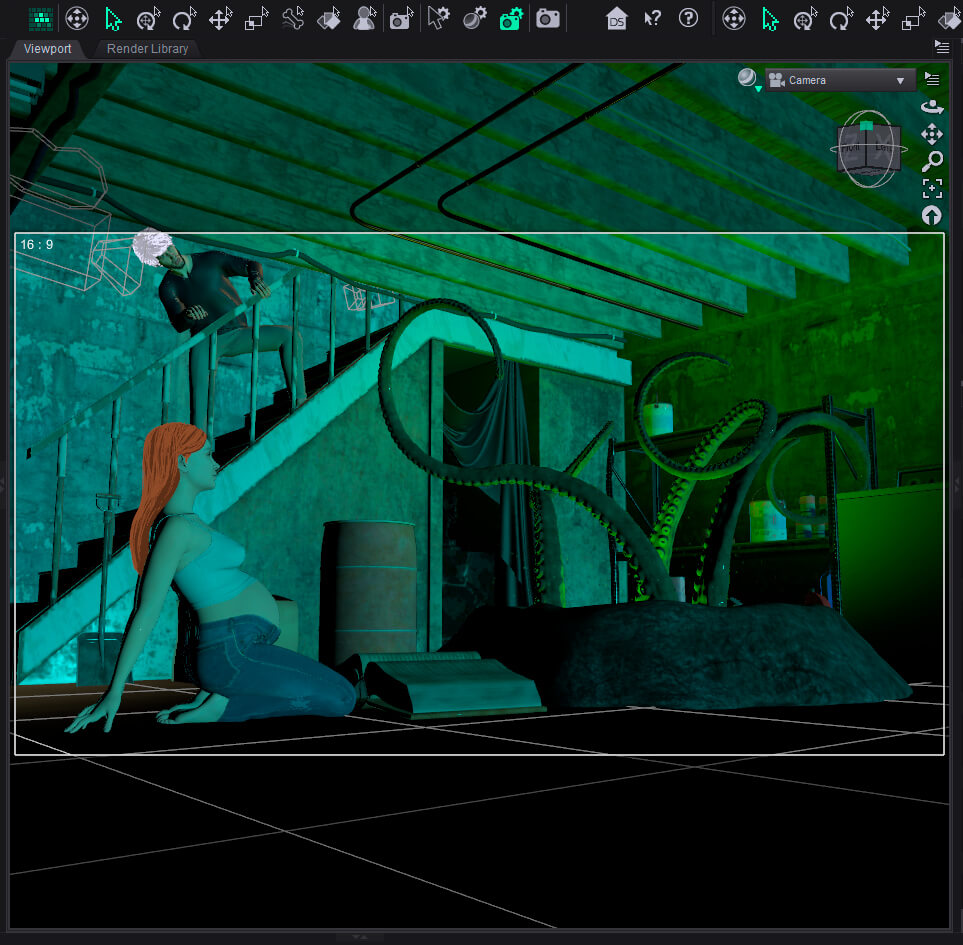Viewport: 963px width, 945px height.
Task: Expand the bottom pane handle below viewport
Action: click(360, 937)
